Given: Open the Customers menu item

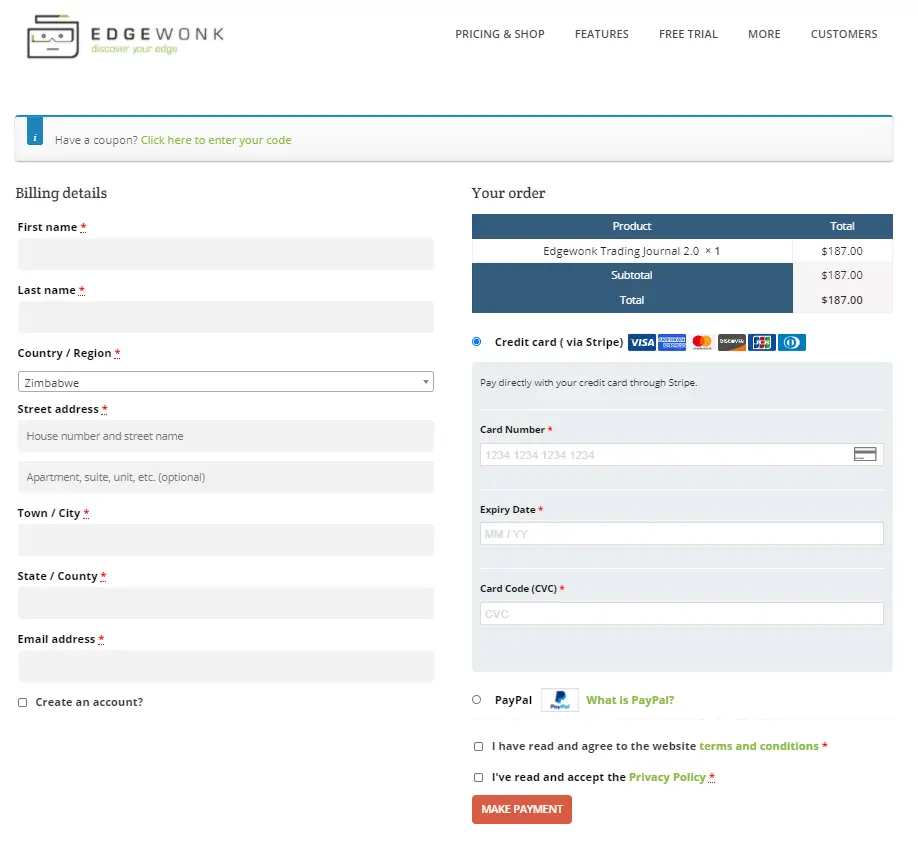Looking at the screenshot, I should point(844,34).
